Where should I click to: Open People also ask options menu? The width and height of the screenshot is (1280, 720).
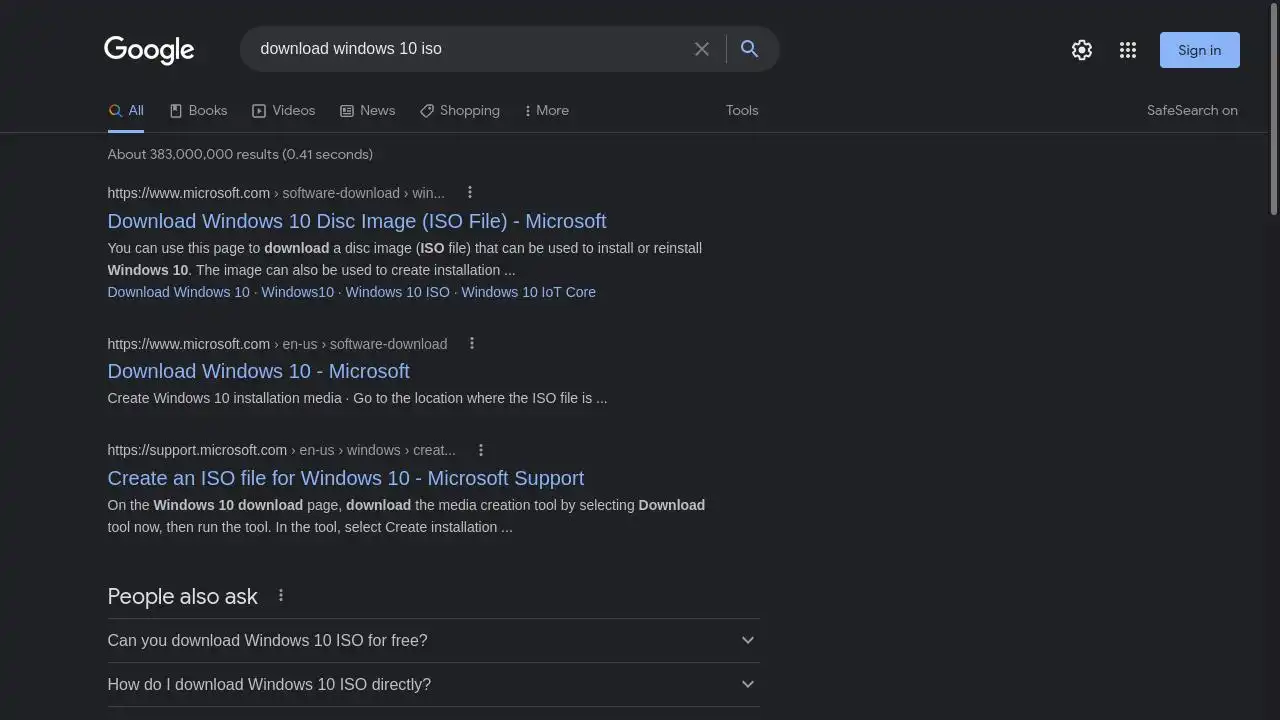[x=281, y=596]
